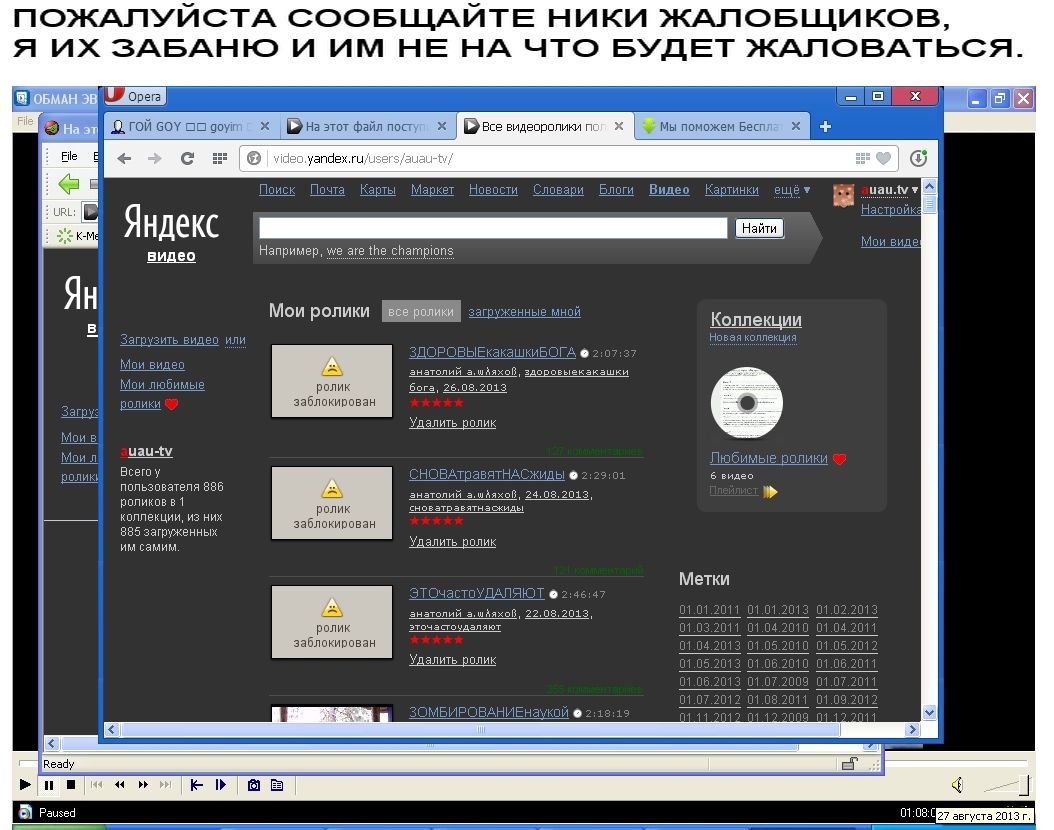This screenshot has height=830, width=1054.
Task: Close the 'ГОЙ GOY' tab
Action: 265,126
